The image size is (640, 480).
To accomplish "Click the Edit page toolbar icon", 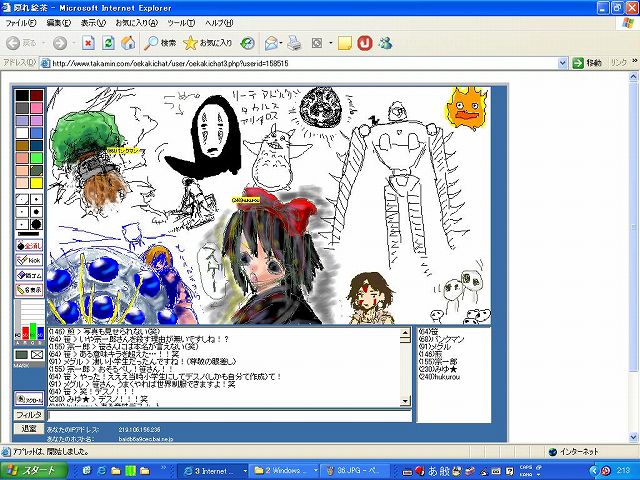I will tap(317, 43).
